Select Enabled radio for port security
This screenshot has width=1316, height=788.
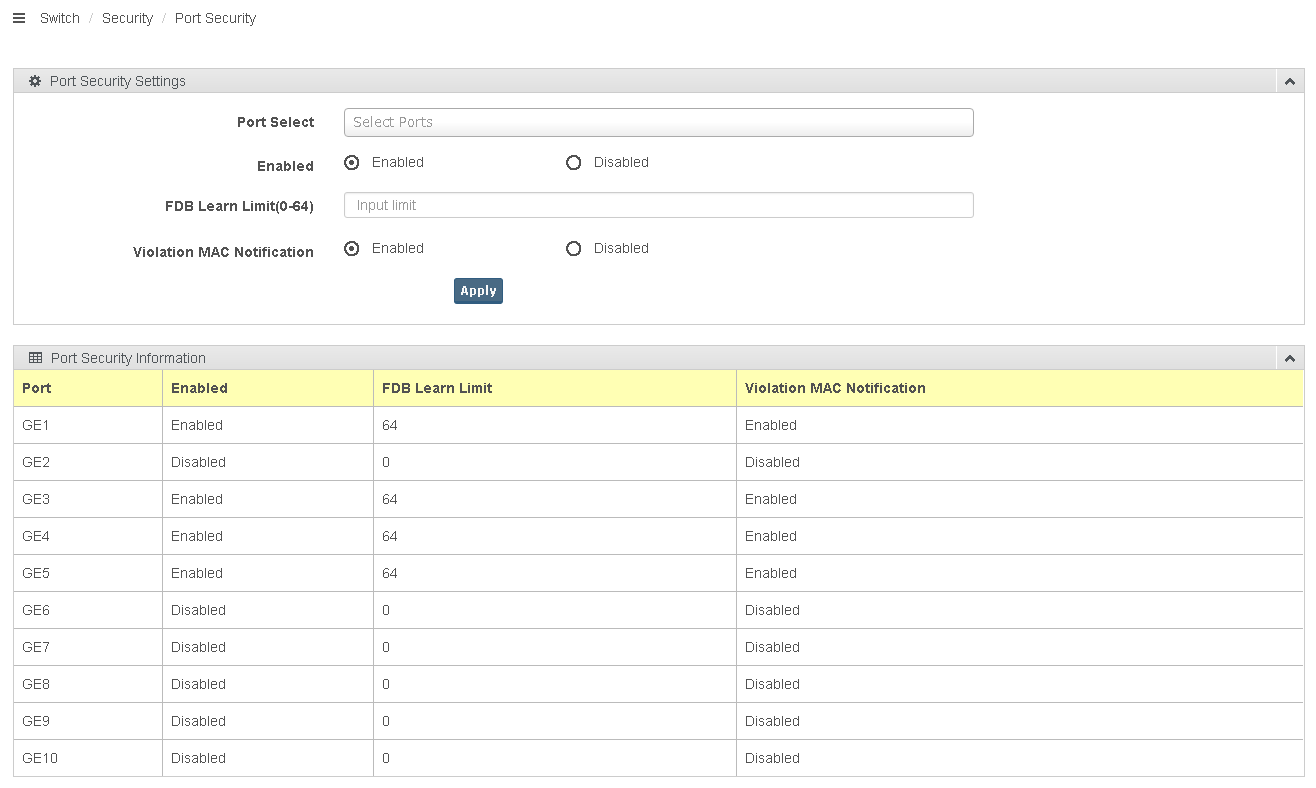(352, 163)
